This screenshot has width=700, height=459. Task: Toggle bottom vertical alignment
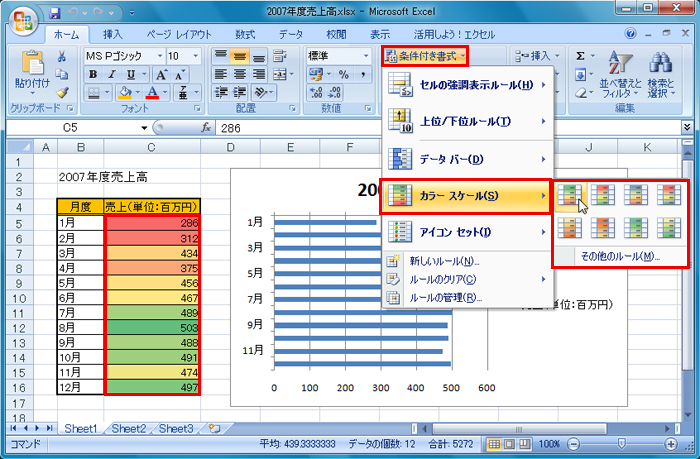pos(258,56)
